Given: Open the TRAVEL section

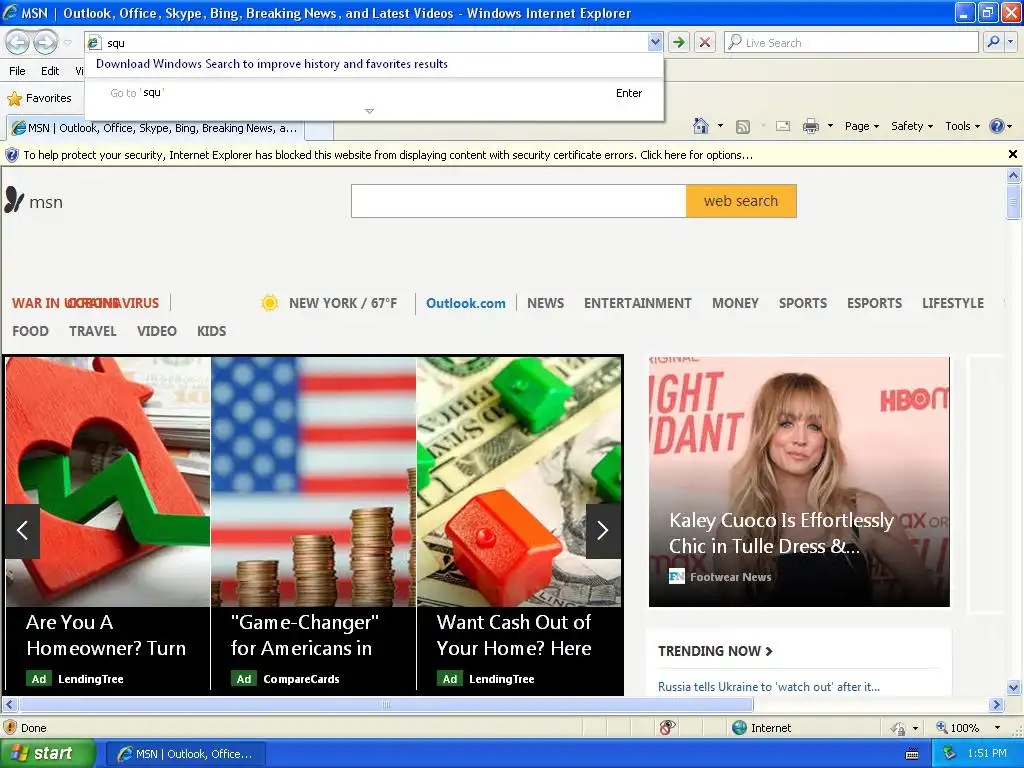Looking at the screenshot, I should click(x=93, y=331).
